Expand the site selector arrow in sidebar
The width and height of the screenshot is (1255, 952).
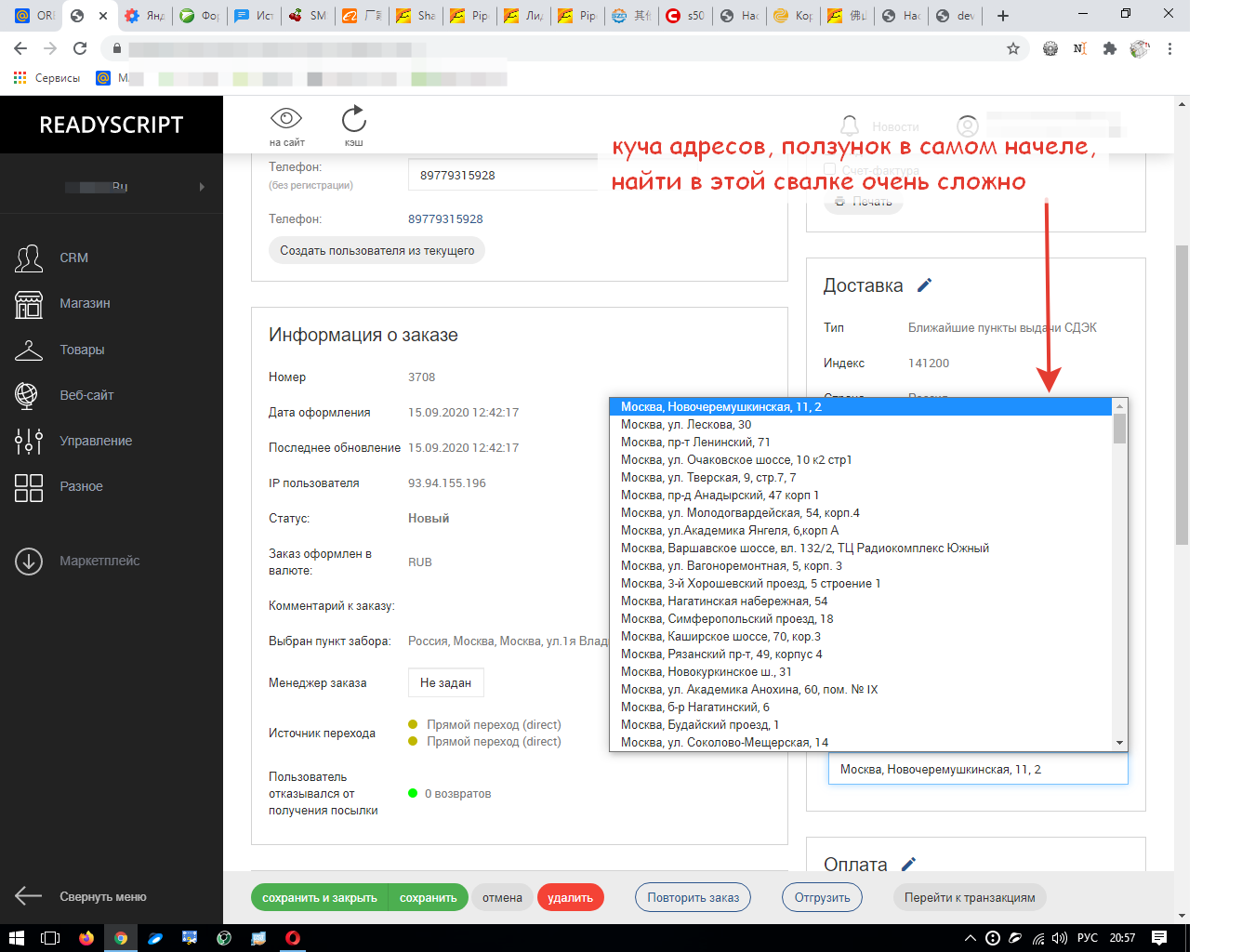(202, 187)
